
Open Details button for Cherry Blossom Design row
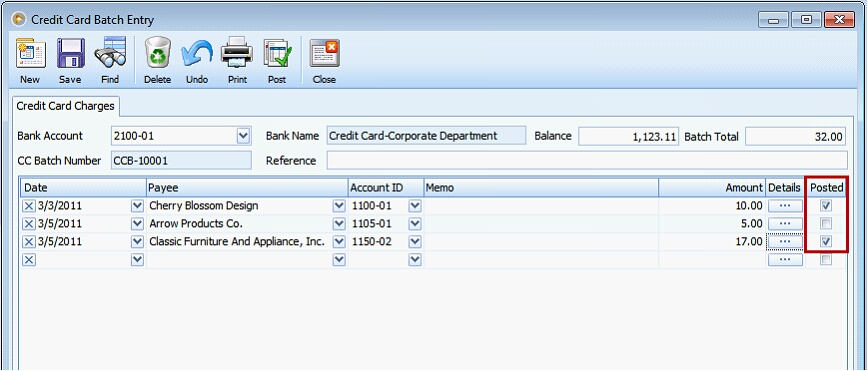pos(784,206)
